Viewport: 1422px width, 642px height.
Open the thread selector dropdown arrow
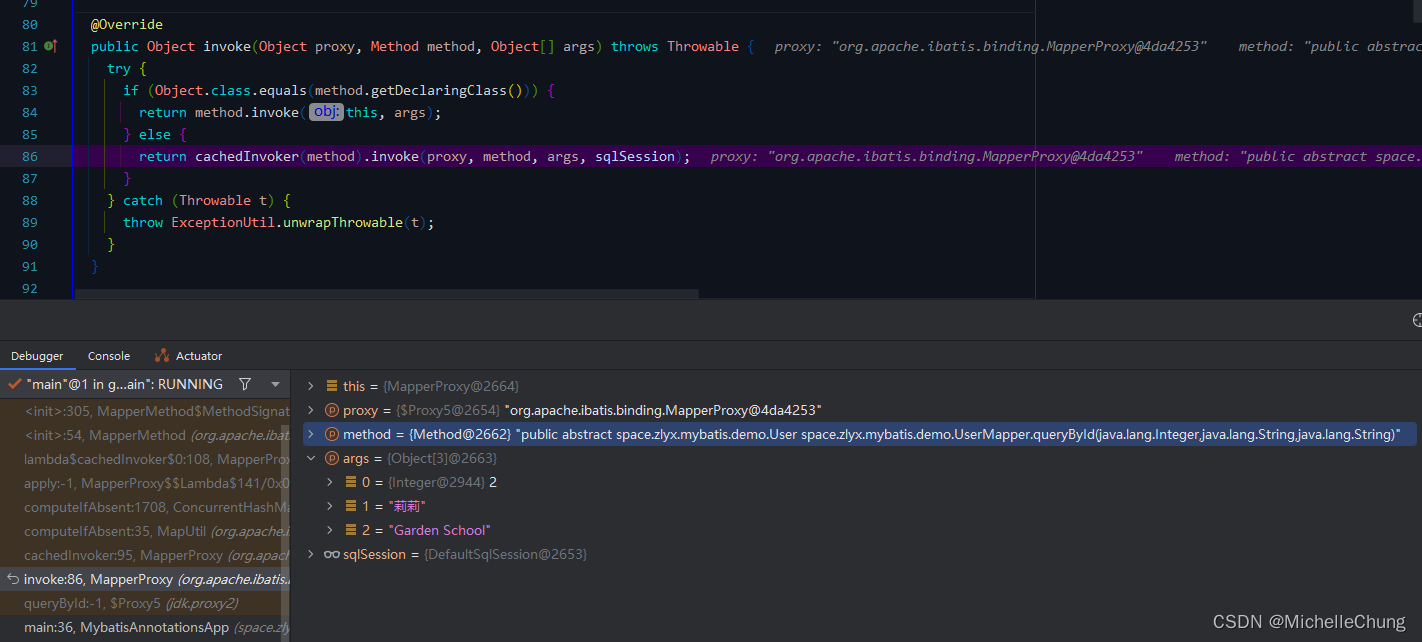[x=276, y=384]
